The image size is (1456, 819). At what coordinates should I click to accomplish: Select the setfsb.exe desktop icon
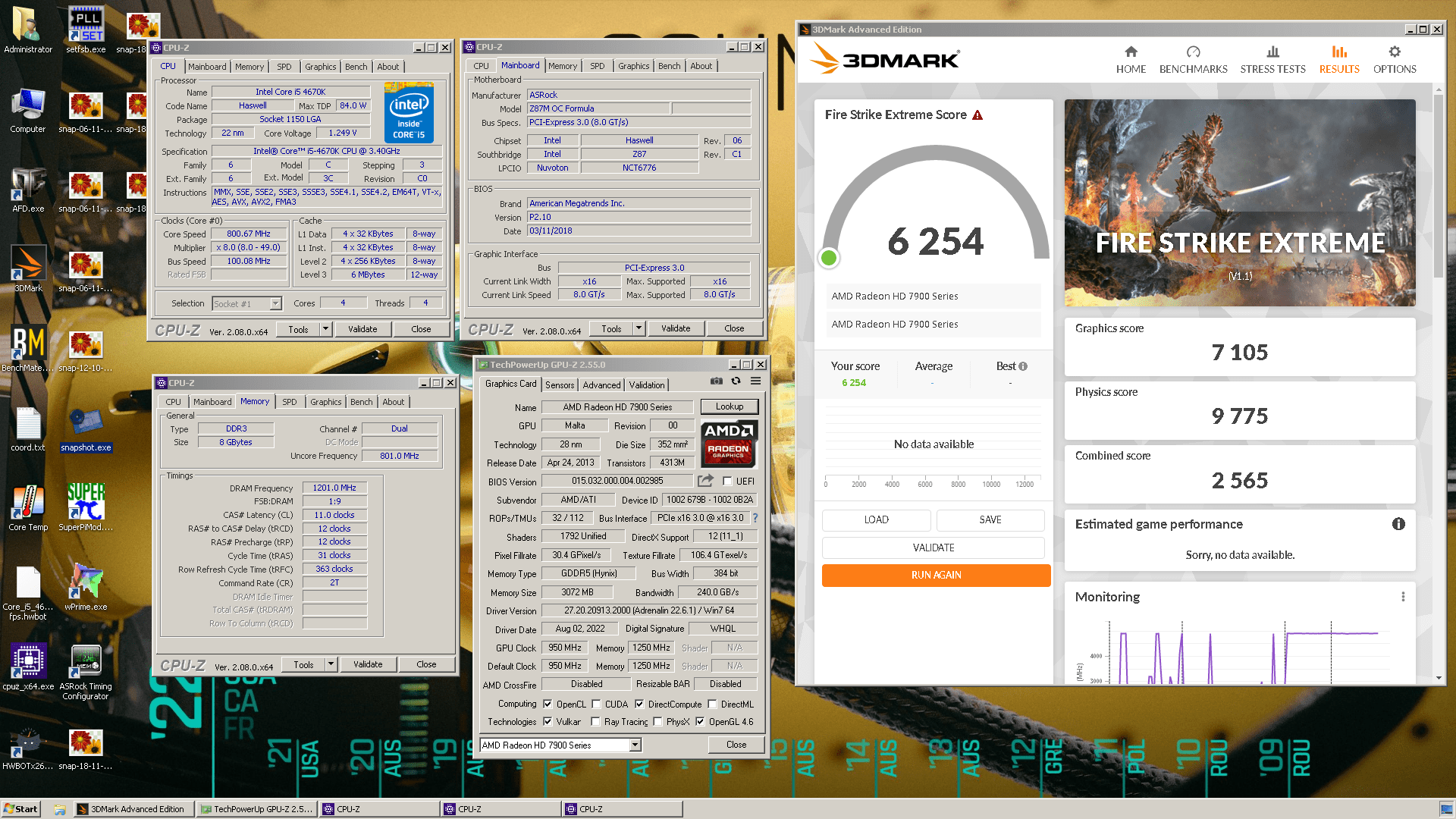tap(86, 30)
